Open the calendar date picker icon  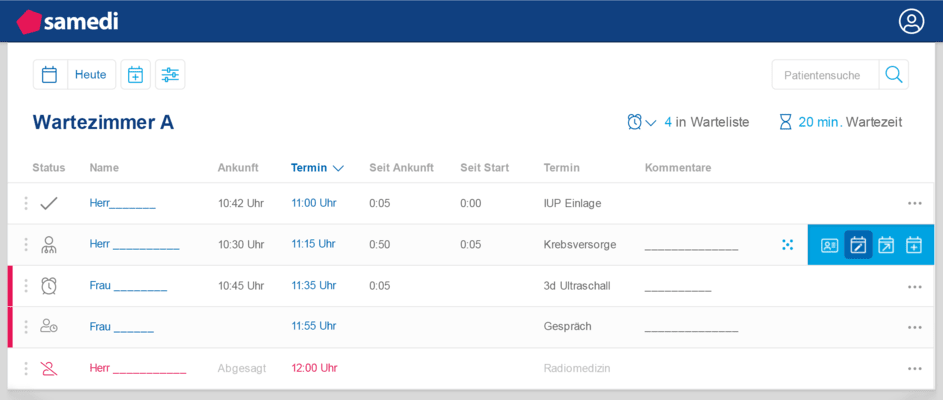click(50, 75)
